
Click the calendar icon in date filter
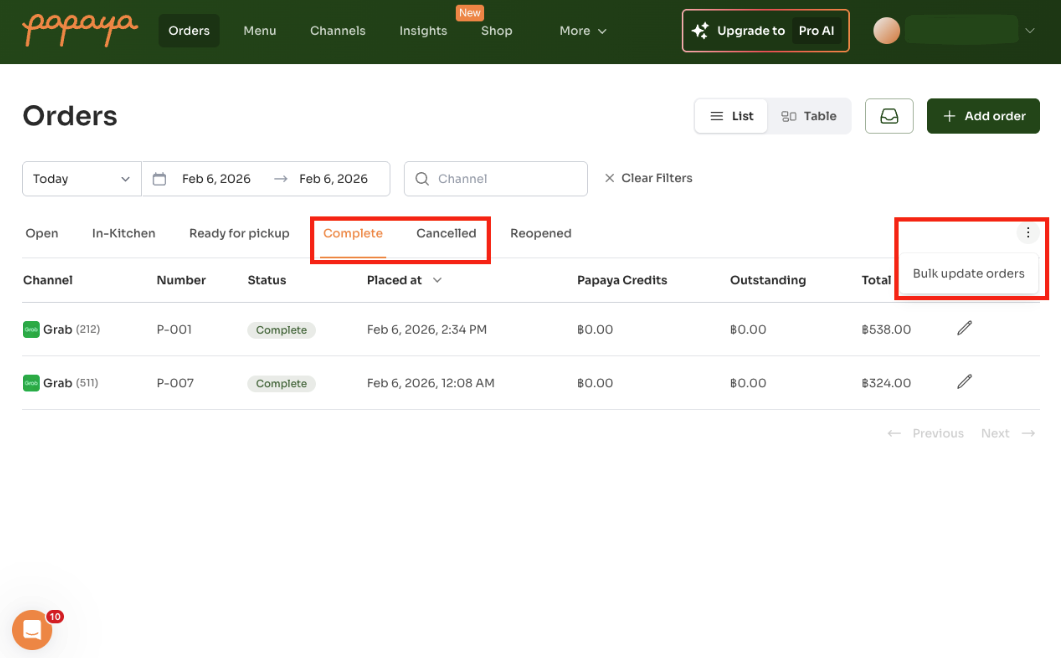[160, 178]
